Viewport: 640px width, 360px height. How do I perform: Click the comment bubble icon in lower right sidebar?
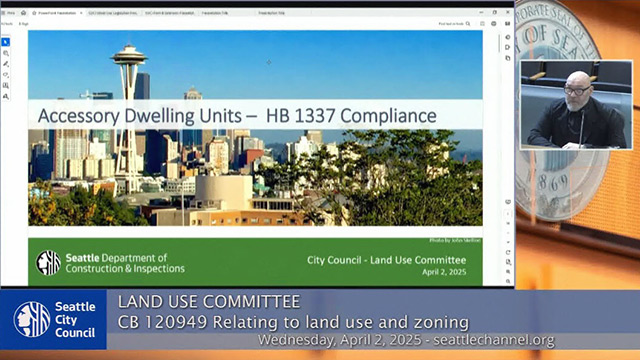(508, 202)
